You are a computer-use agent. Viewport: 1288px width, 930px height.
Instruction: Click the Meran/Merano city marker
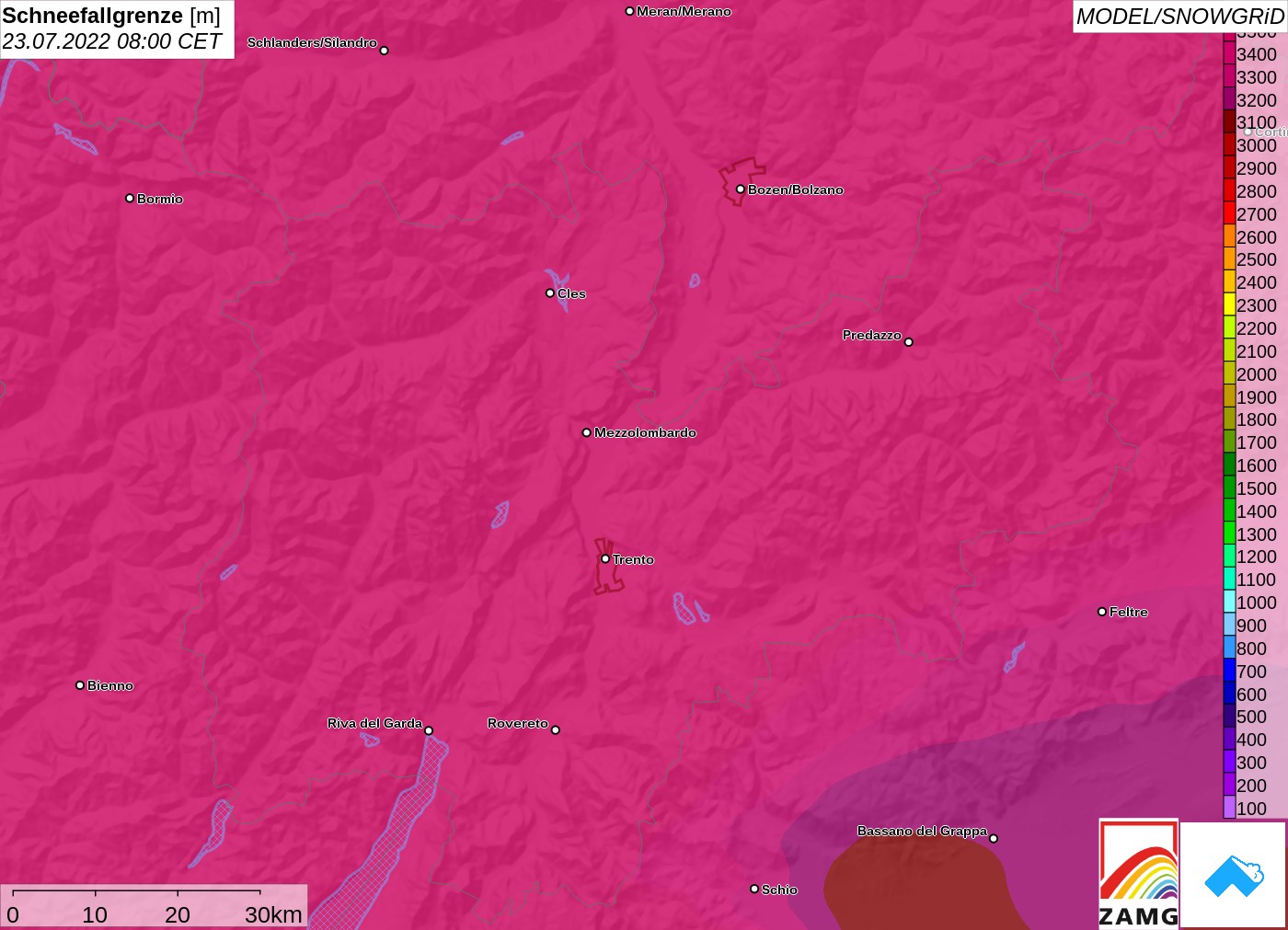629,11
